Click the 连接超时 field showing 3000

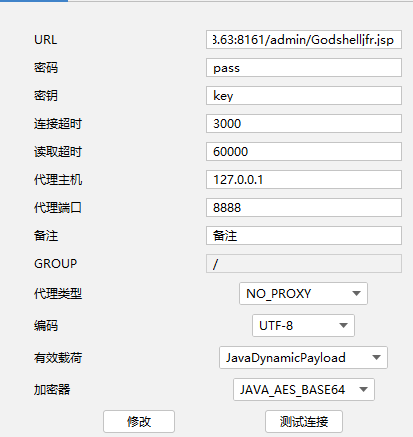pos(304,124)
